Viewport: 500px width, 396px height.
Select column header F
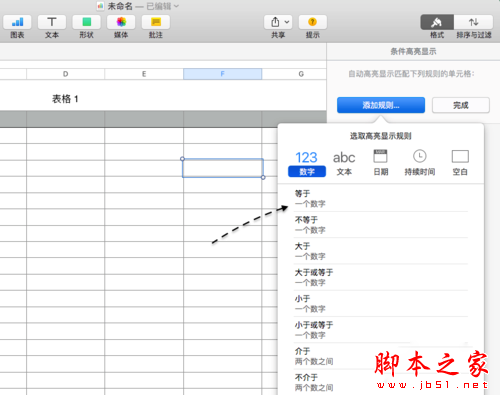pyautogui.click(x=223, y=74)
